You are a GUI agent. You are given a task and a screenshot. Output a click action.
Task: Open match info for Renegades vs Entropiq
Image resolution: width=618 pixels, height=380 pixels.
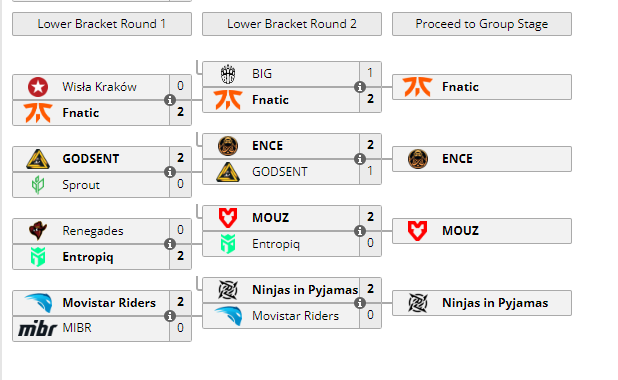[170, 244]
